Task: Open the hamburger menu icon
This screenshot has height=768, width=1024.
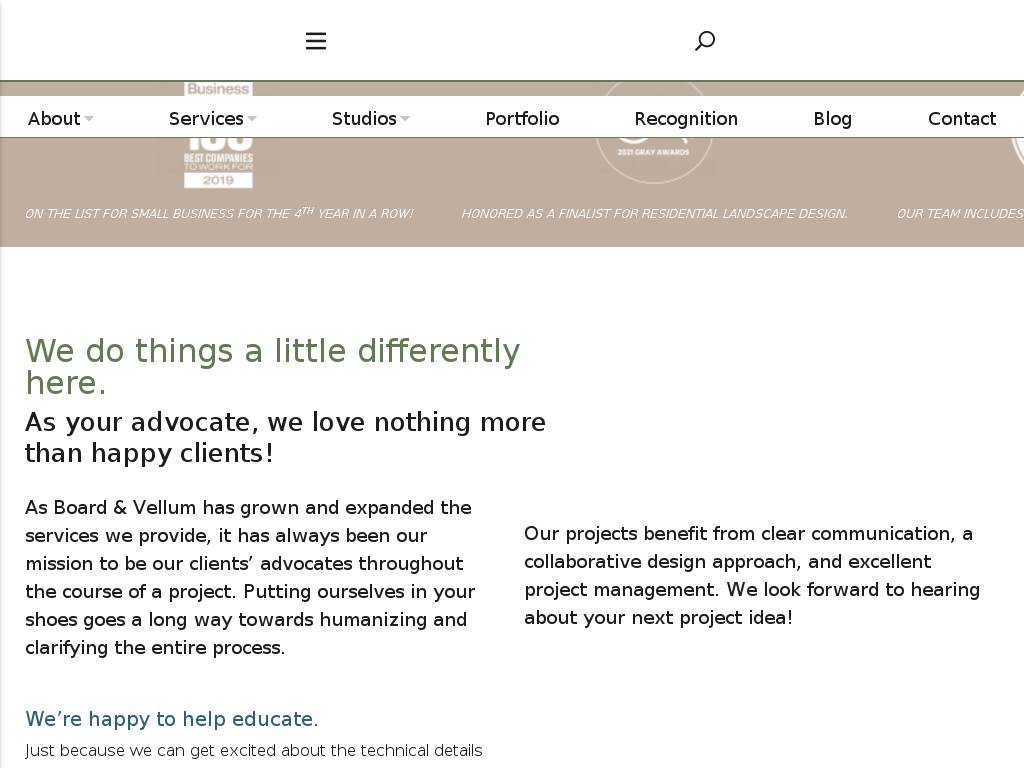Action: coord(316,41)
